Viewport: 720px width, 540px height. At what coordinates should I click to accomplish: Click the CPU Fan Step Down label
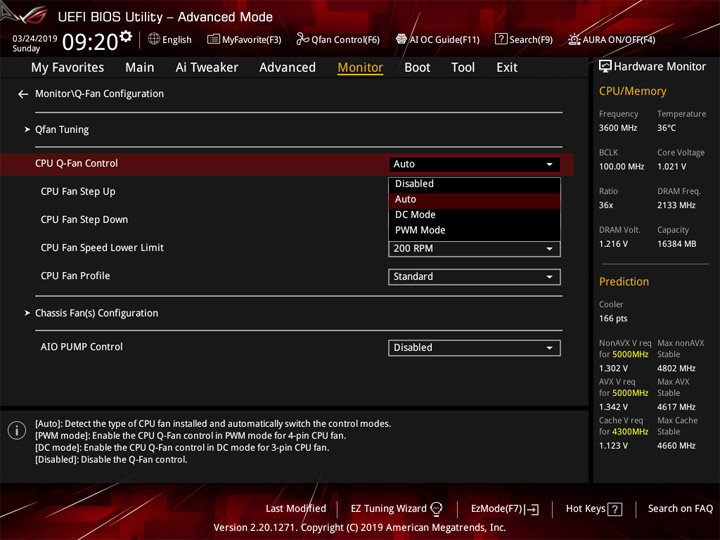[x=84, y=219]
